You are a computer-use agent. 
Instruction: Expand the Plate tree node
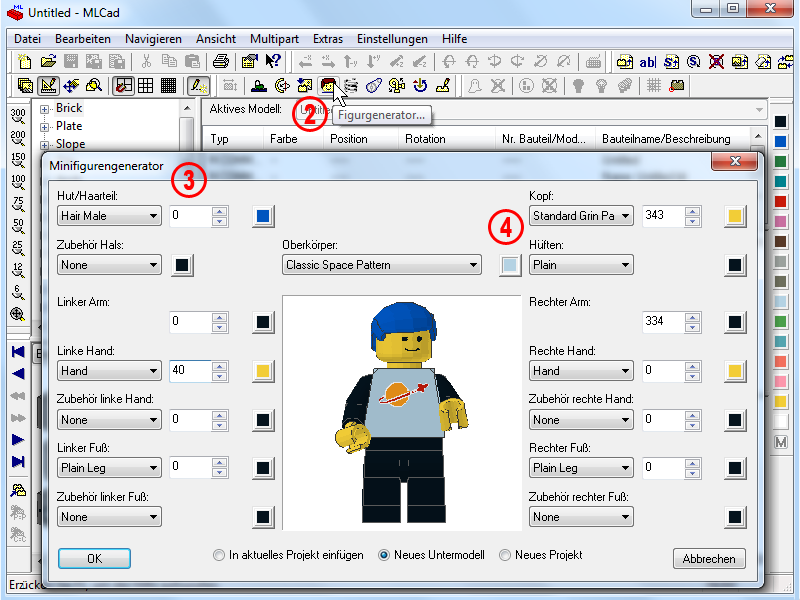tap(44, 127)
